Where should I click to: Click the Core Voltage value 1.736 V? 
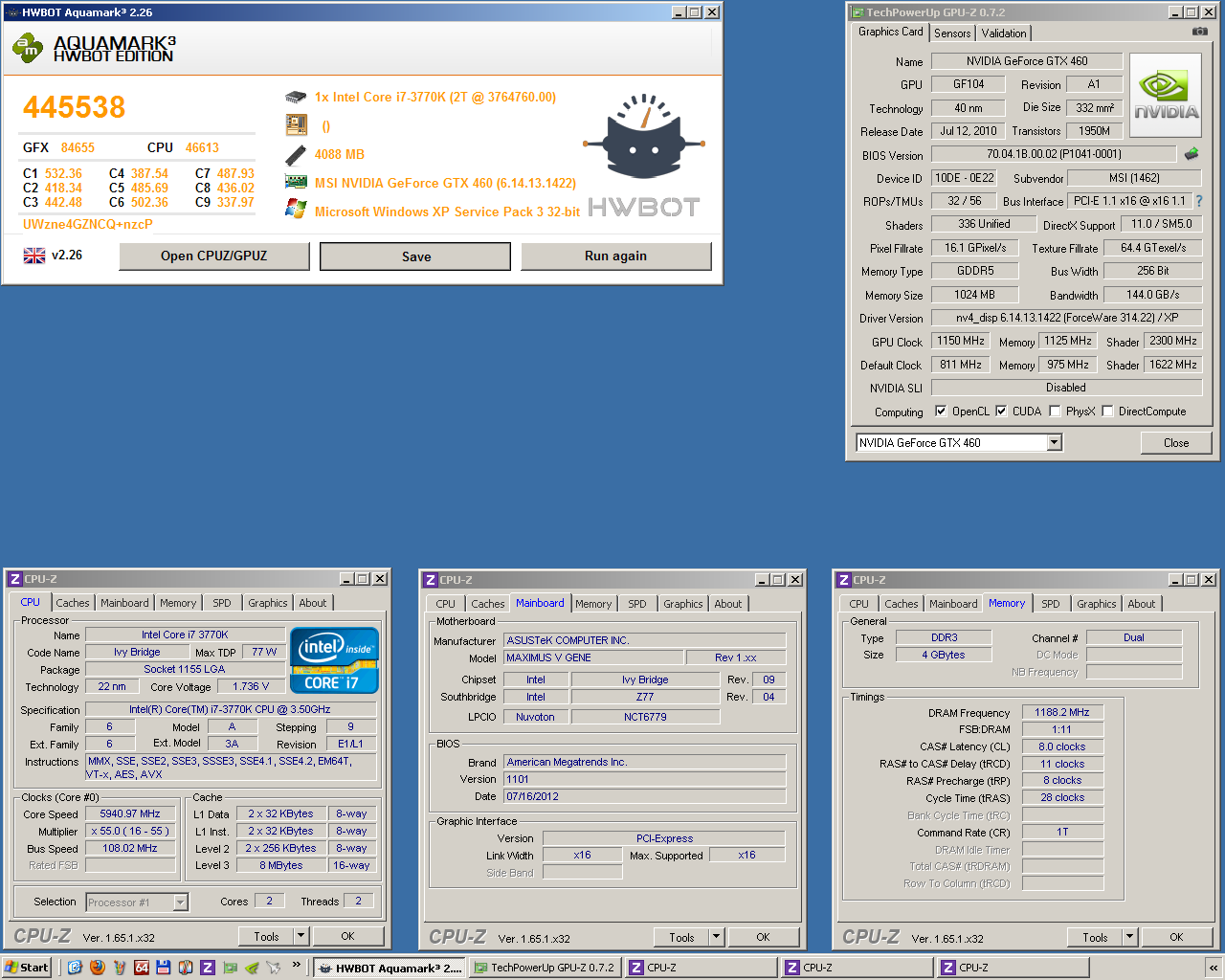251,686
